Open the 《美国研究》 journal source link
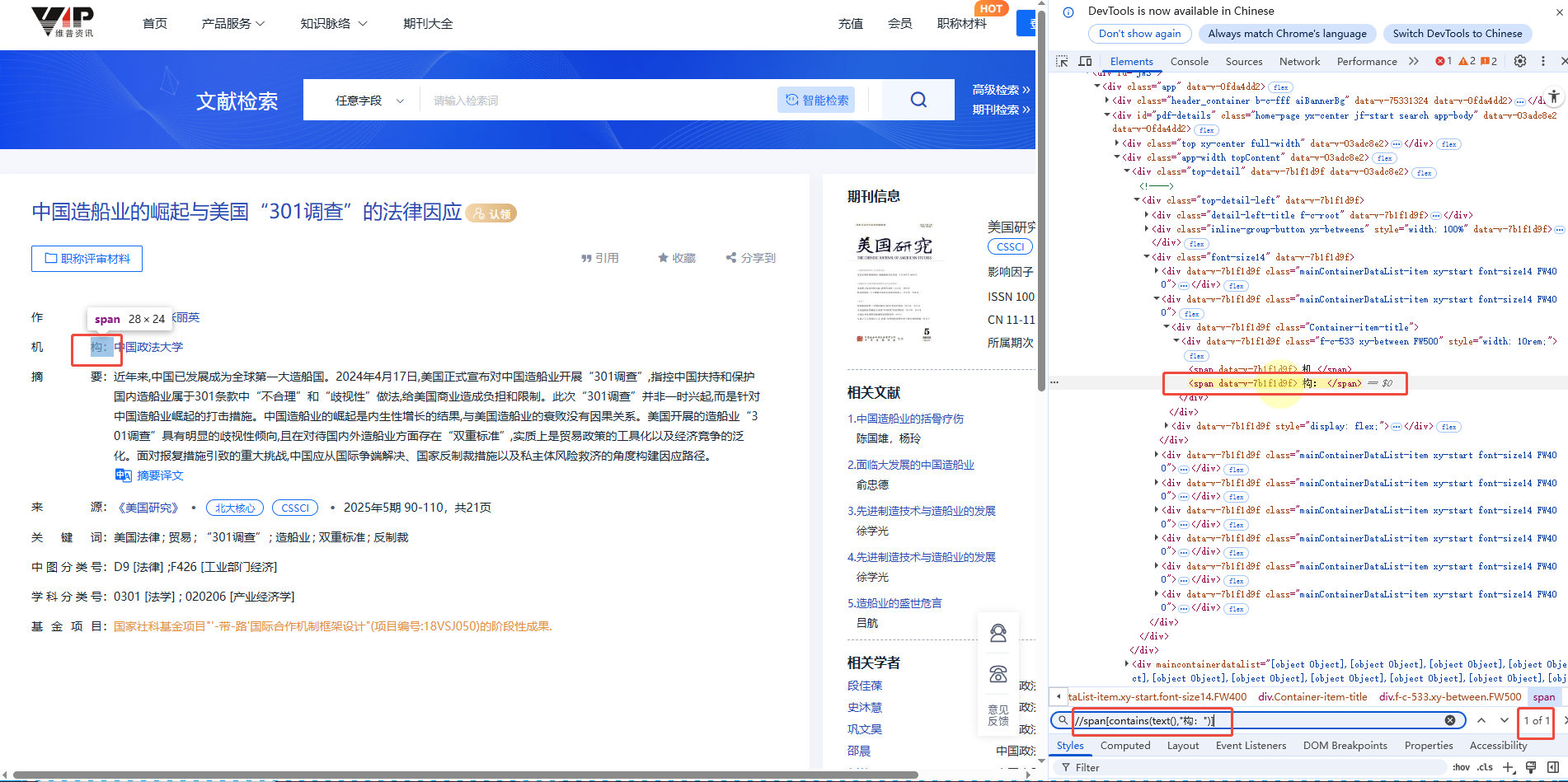This screenshot has height=782, width=1568. coord(148,508)
